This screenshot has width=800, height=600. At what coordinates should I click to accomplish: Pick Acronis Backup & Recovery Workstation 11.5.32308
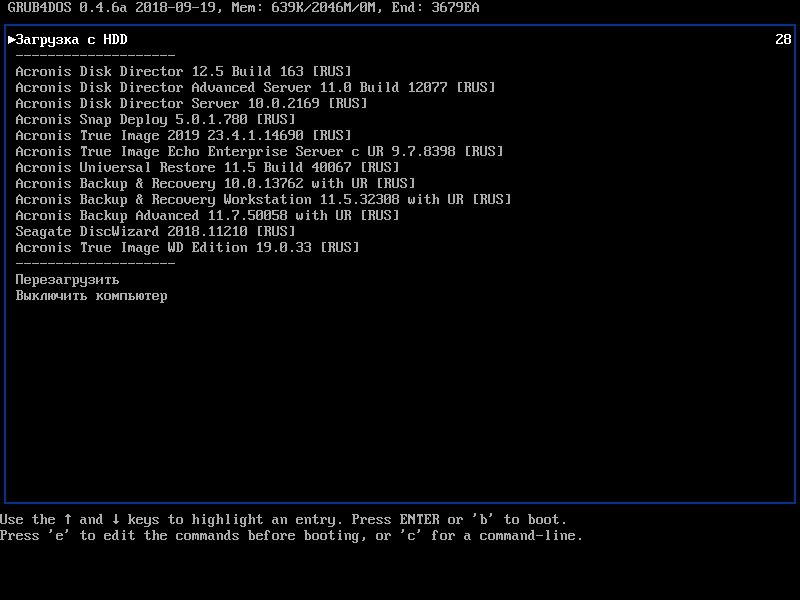tap(264, 199)
